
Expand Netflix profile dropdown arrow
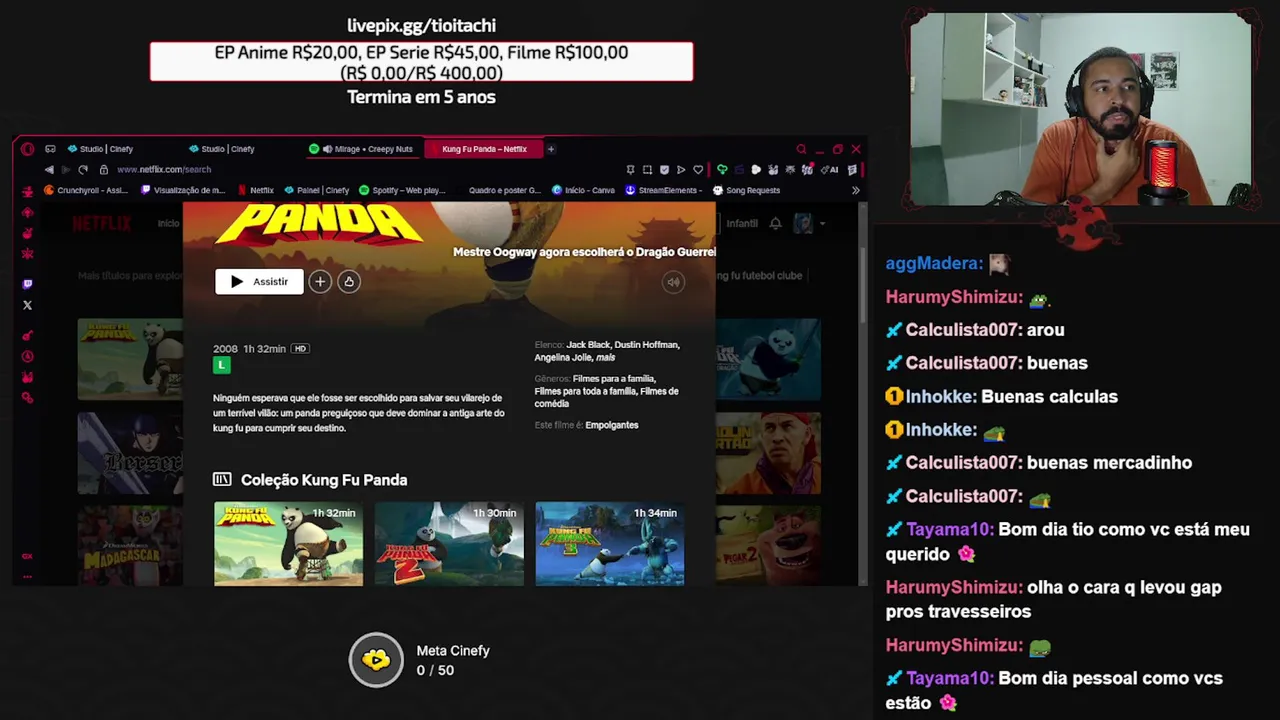tap(822, 223)
